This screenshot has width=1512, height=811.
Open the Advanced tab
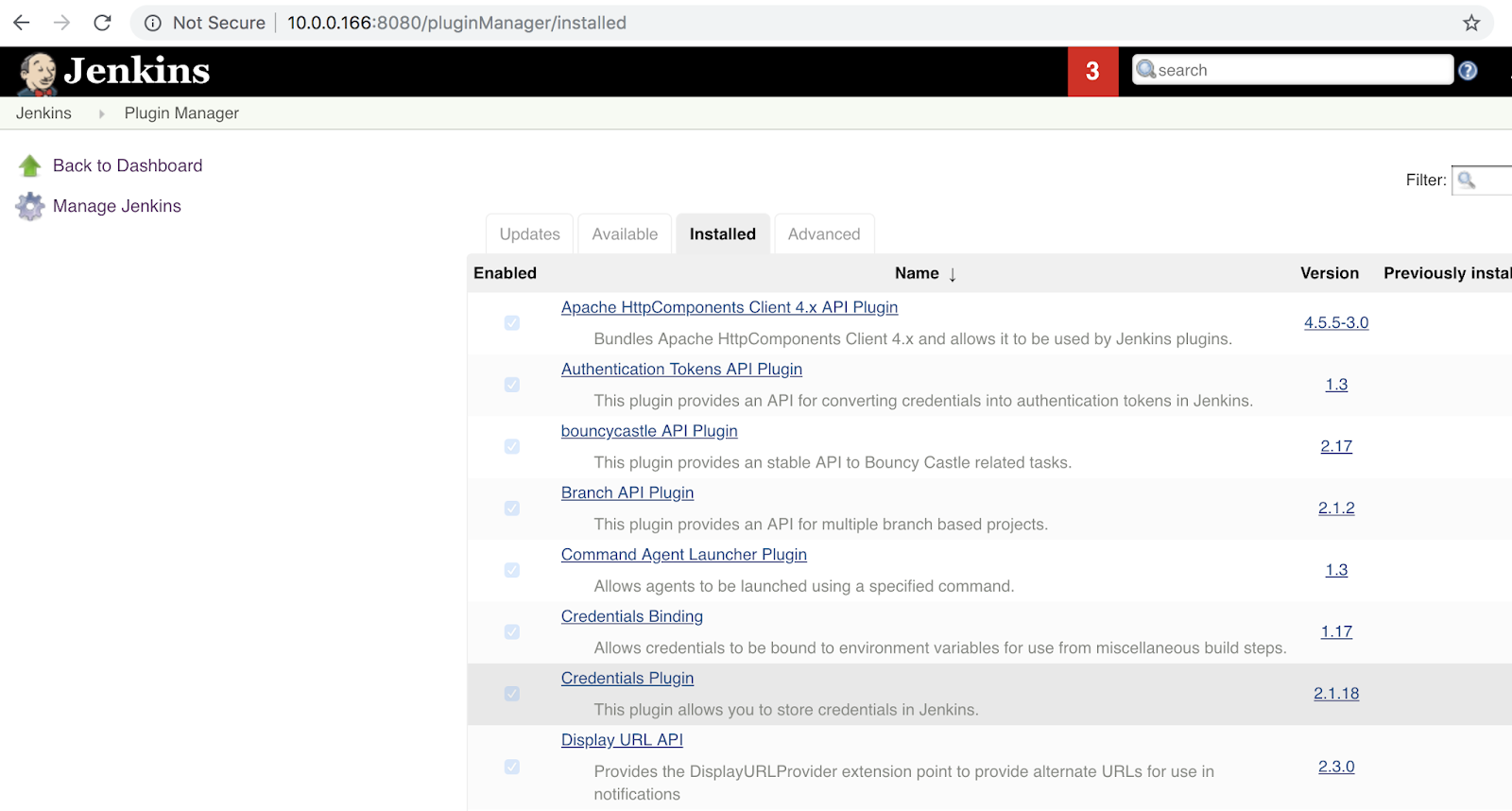click(824, 234)
